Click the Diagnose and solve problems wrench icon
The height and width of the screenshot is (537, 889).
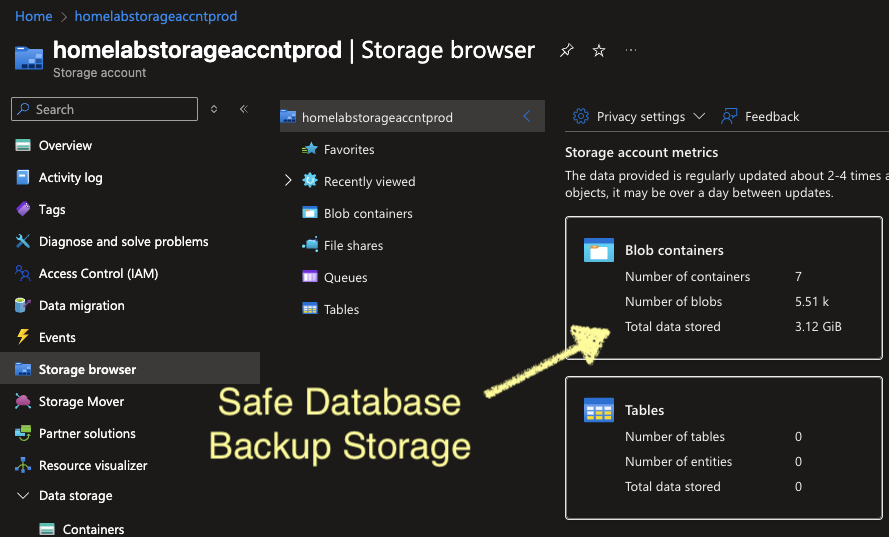coord(23,241)
